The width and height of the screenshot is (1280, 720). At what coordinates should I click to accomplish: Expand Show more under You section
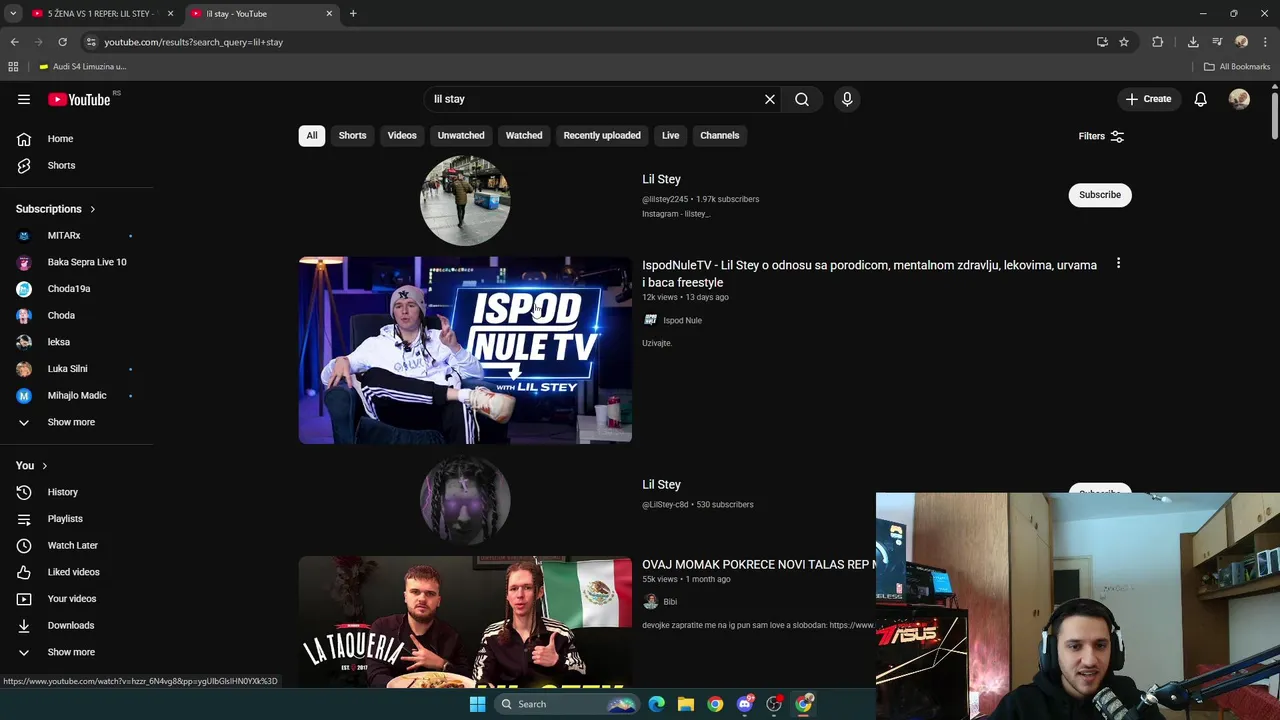tap(77, 652)
